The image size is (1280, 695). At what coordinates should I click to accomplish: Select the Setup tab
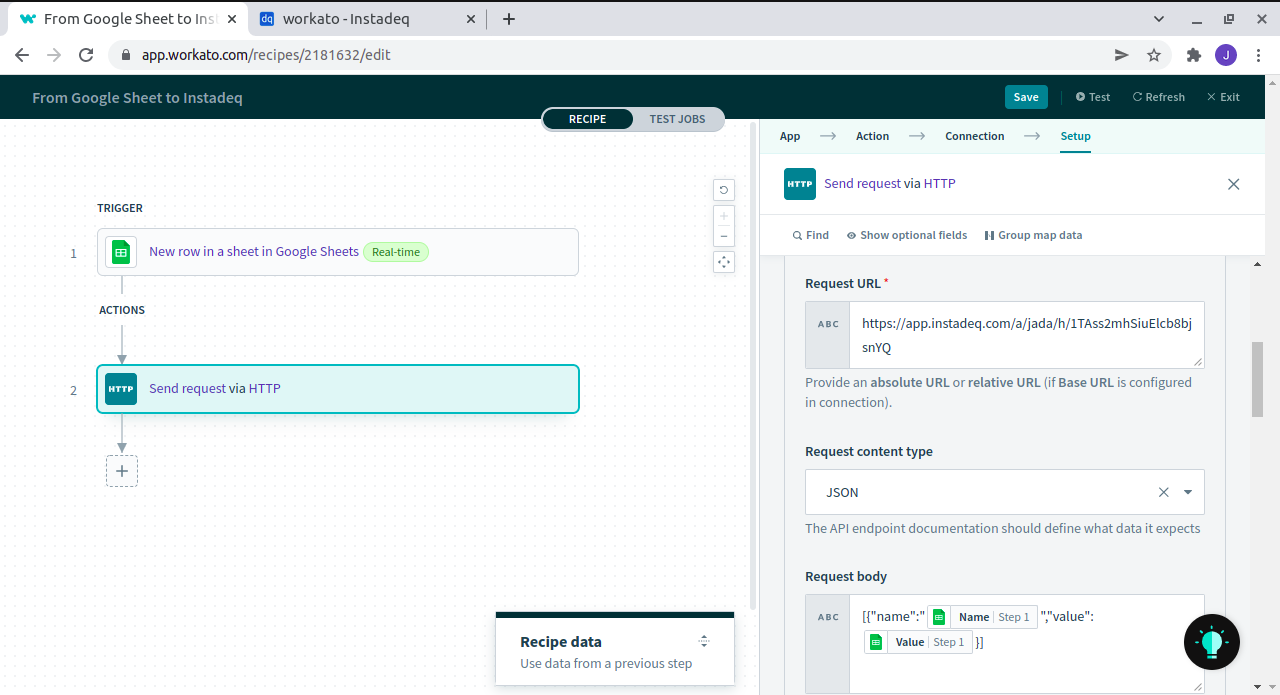pyautogui.click(x=1075, y=136)
